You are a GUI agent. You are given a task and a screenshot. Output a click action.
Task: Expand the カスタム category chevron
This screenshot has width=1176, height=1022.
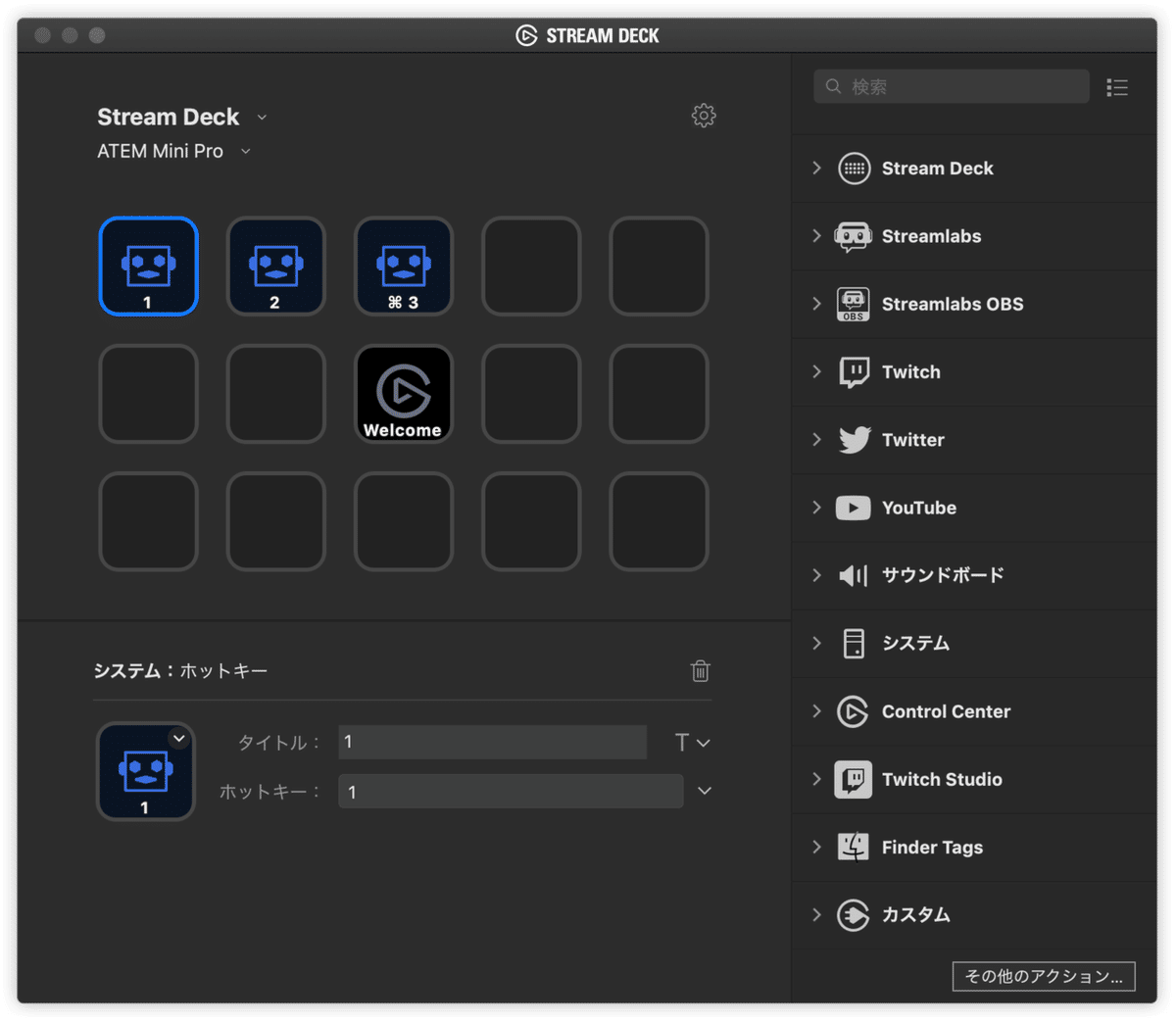click(x=816, y=915)
